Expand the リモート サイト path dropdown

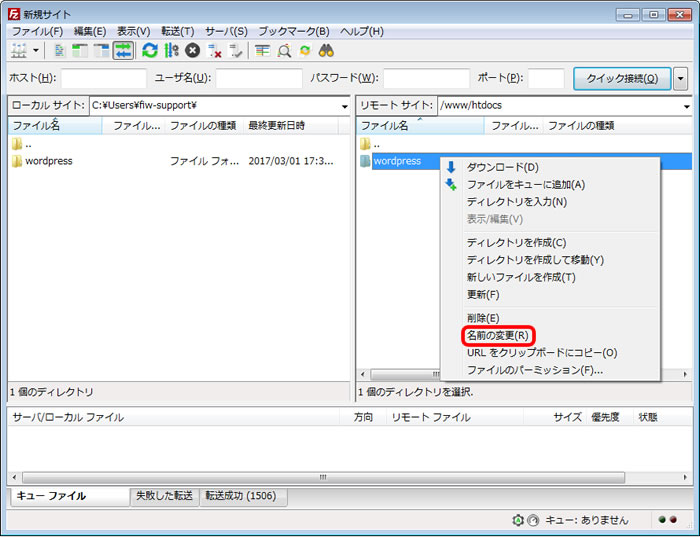687,106
